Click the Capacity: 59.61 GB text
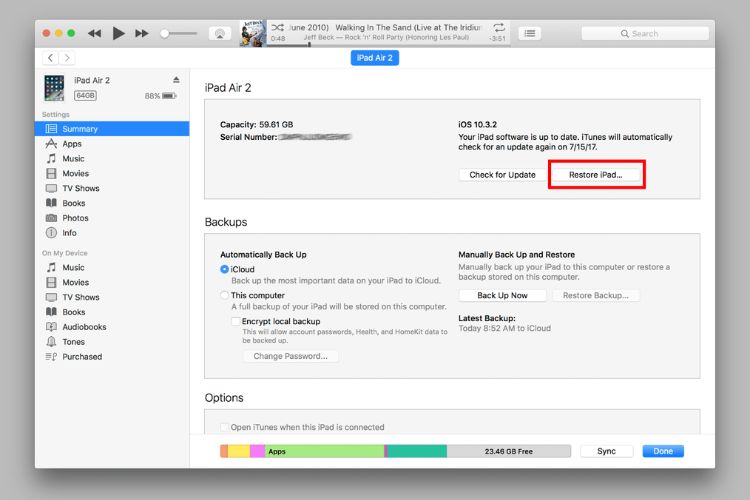The width and height of the screenshot is (750, 500). (256, 124)
